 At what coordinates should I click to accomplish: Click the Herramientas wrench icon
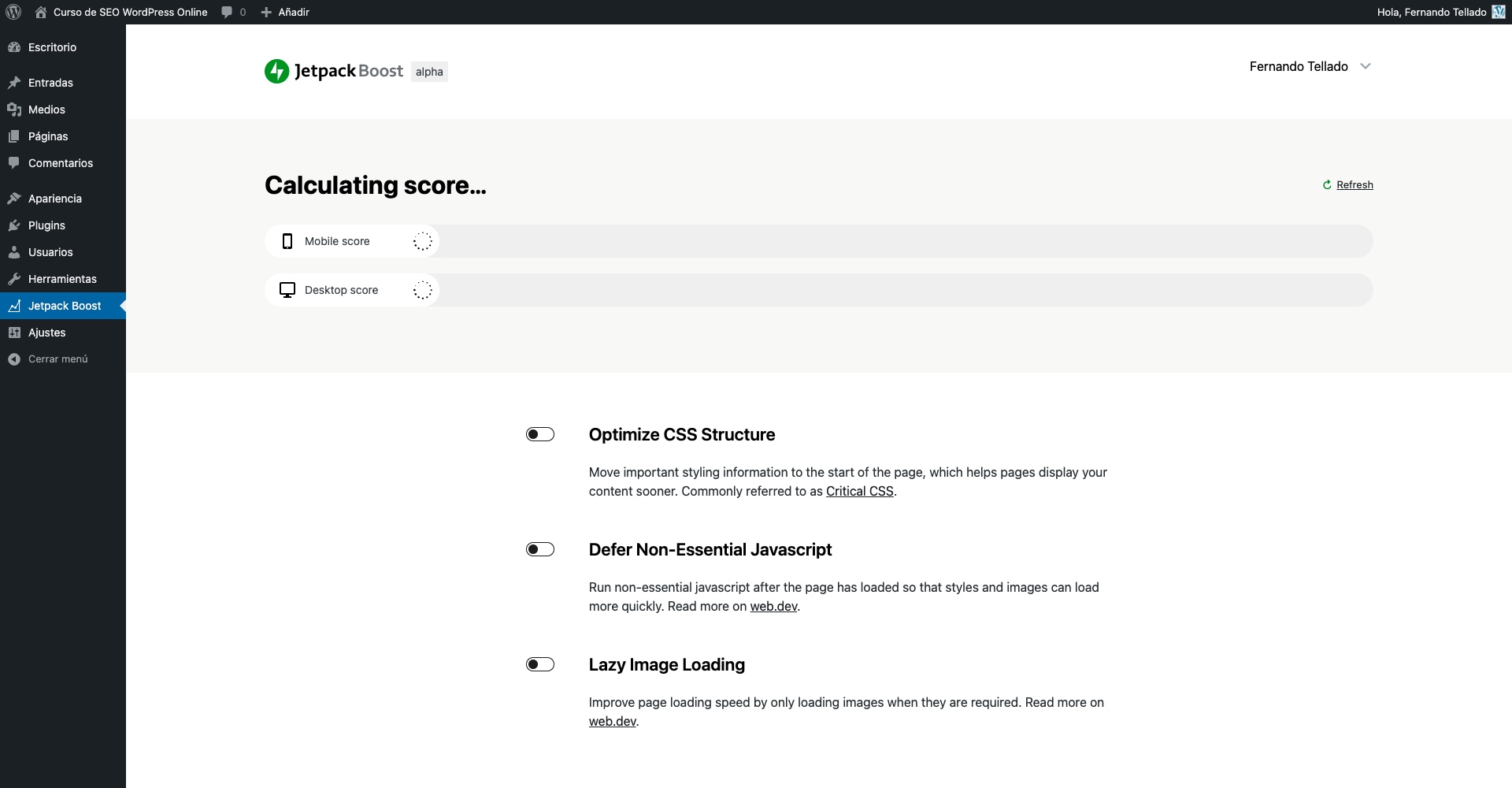coord(14,279)
